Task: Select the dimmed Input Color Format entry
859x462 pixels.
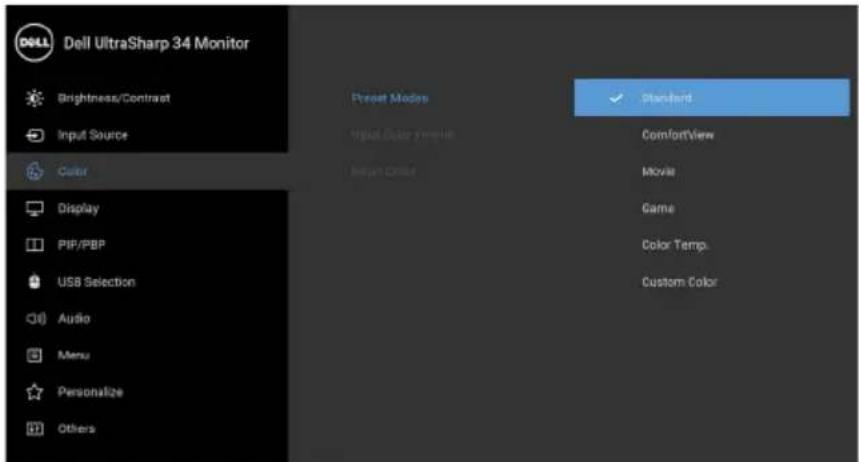Action: pos(402,135)
